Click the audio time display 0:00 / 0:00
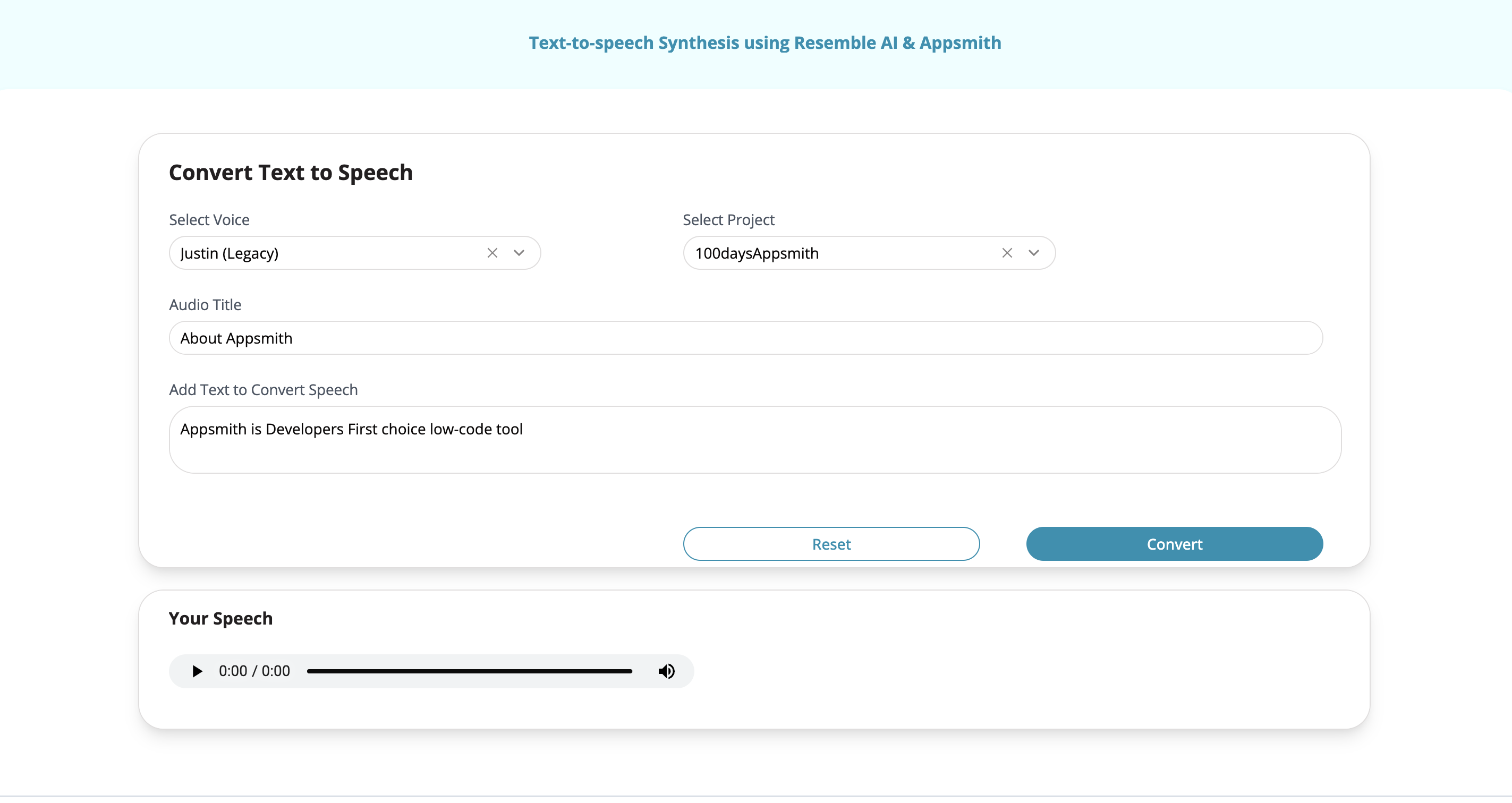Viewport: 1512px width, 803px height. click(x=254, y=671)
